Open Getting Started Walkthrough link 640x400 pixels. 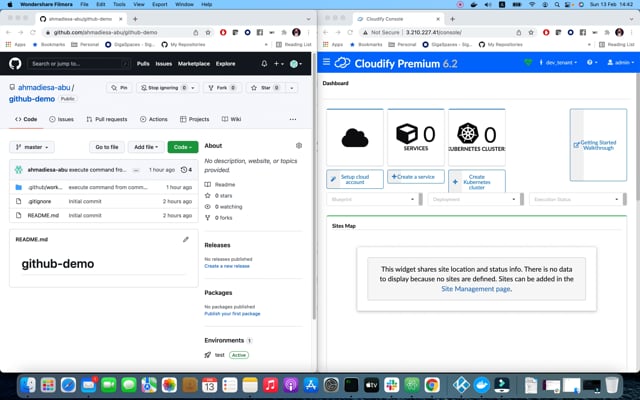(598, 145)
